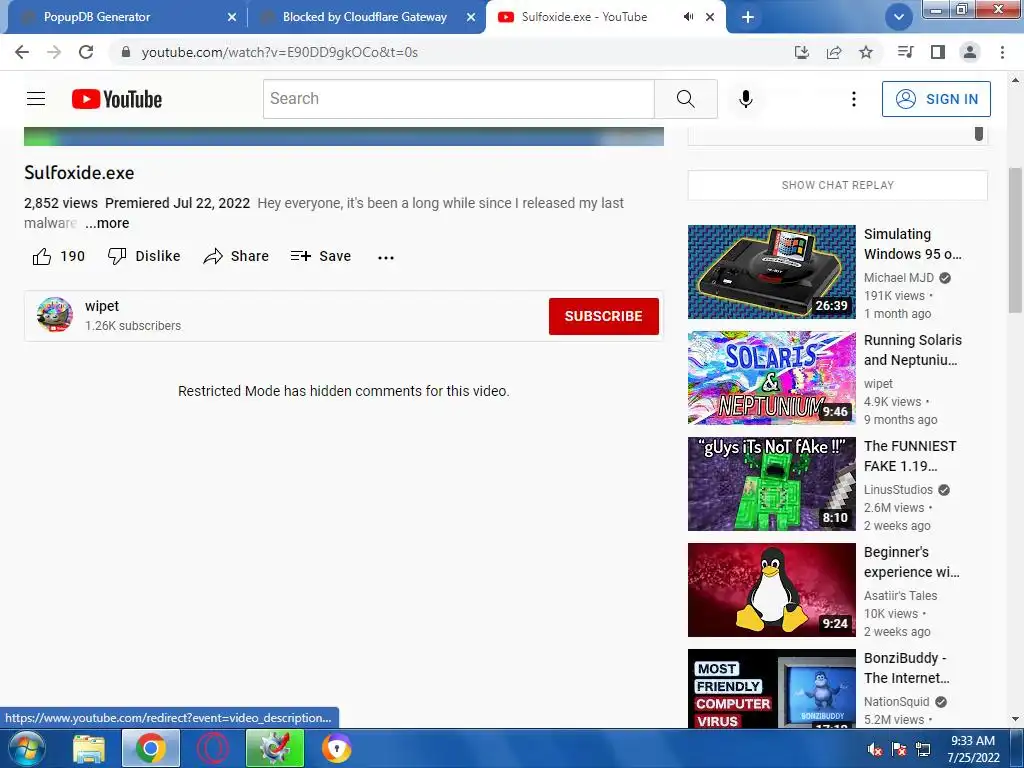Open BonziBuddy - The Internet title
The height and width of the screenshot is (768, 1024).
906,668
